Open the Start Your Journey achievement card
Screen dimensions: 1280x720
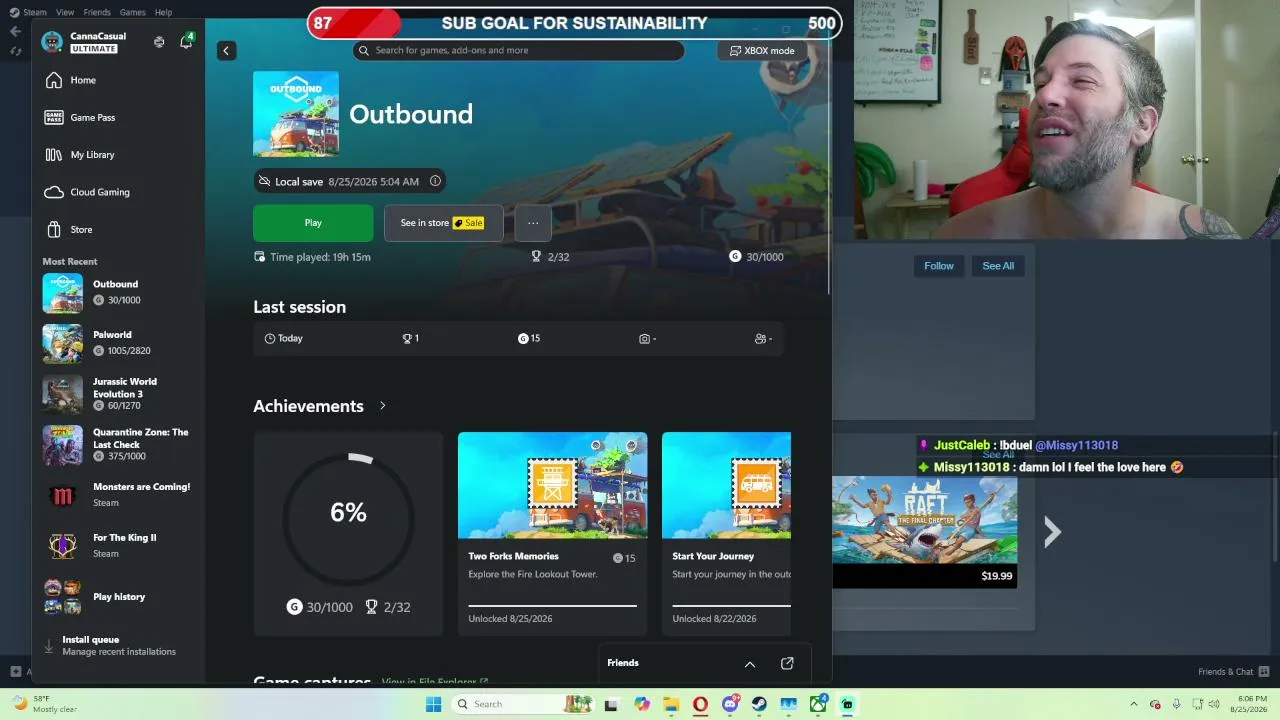coord(726,534)
